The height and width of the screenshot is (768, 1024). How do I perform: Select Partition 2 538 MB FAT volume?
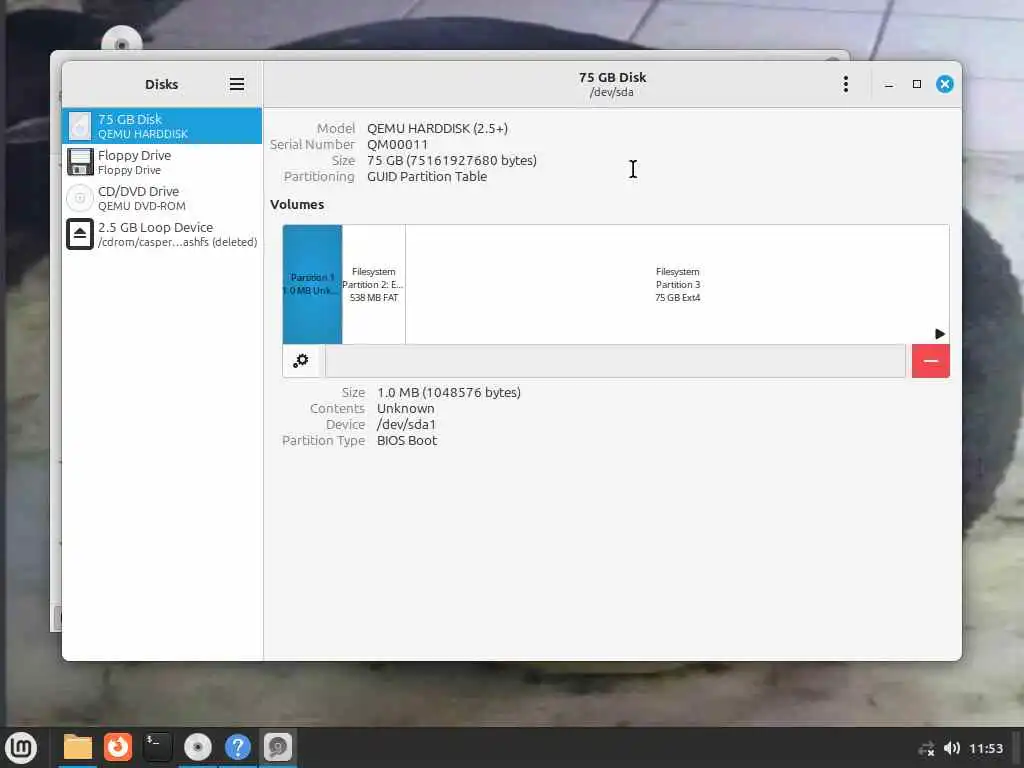[374, 284]
